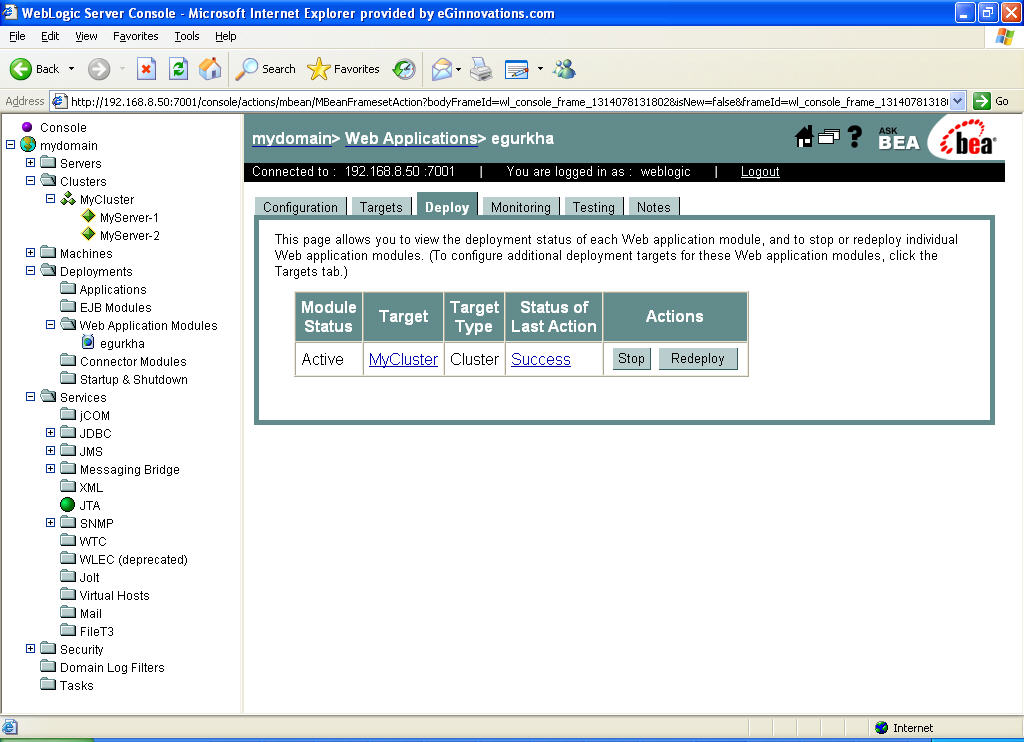Click the Redeploy button
This screenshot has width=1024, height=742.
click(698, 359)
